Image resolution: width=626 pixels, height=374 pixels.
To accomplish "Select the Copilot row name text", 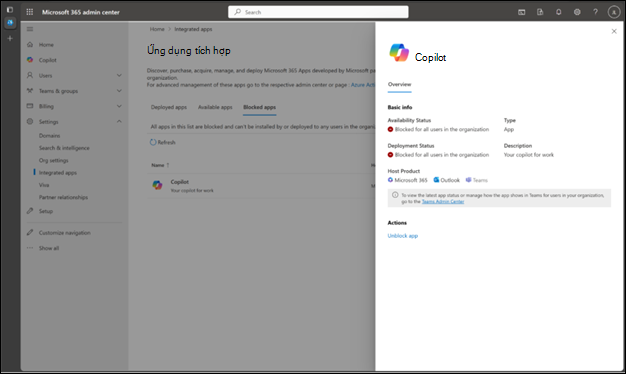I will coord(180,182).
